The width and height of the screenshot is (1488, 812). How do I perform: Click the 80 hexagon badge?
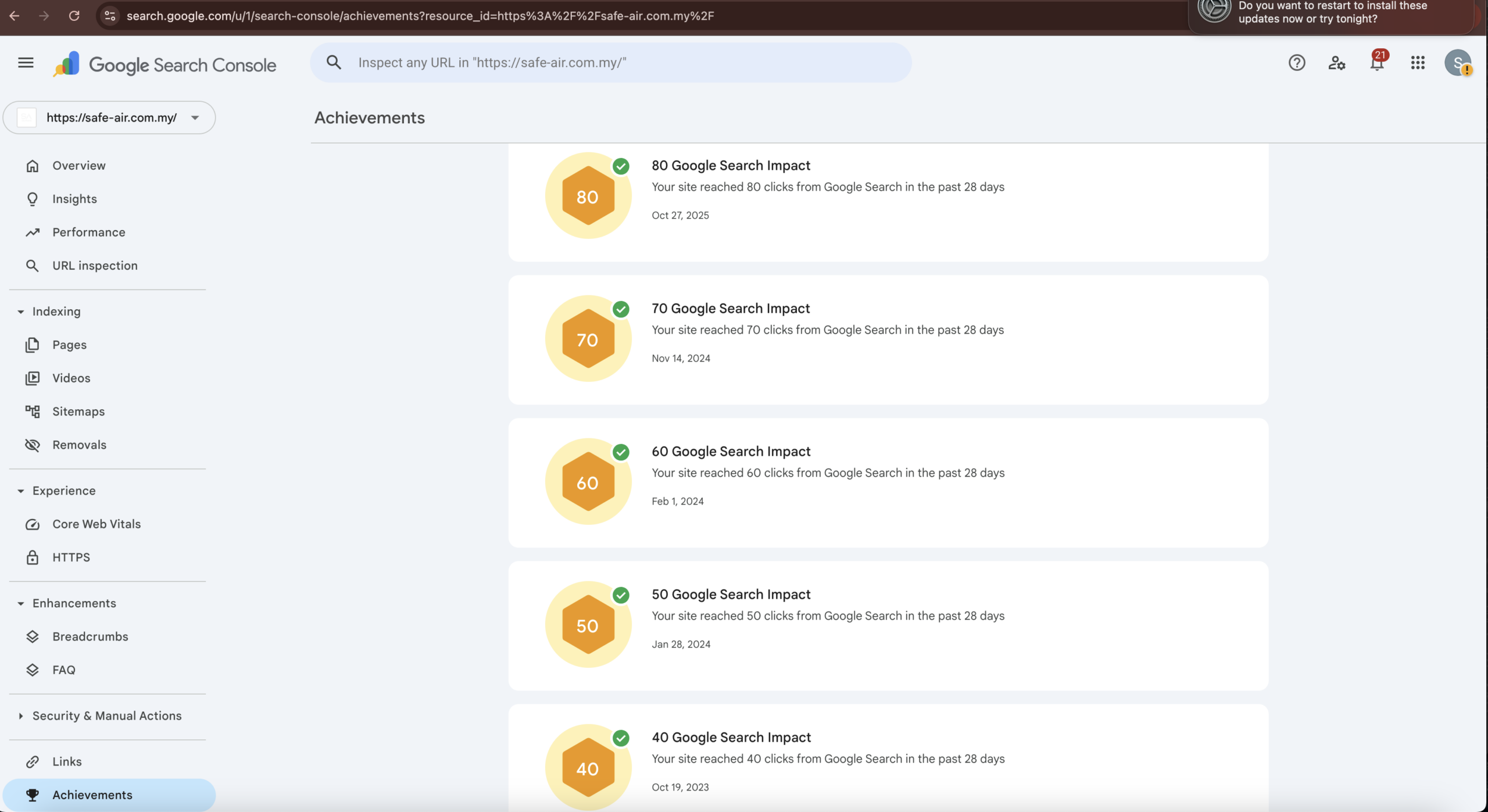(588, 196)
